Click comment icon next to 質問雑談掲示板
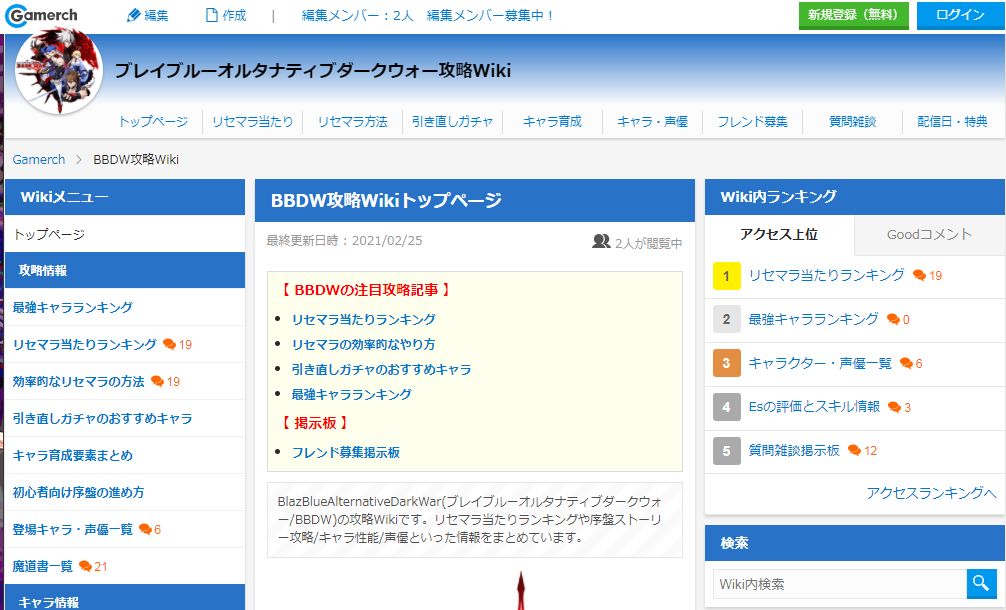 pyautogui.click(x=854, y=450)
